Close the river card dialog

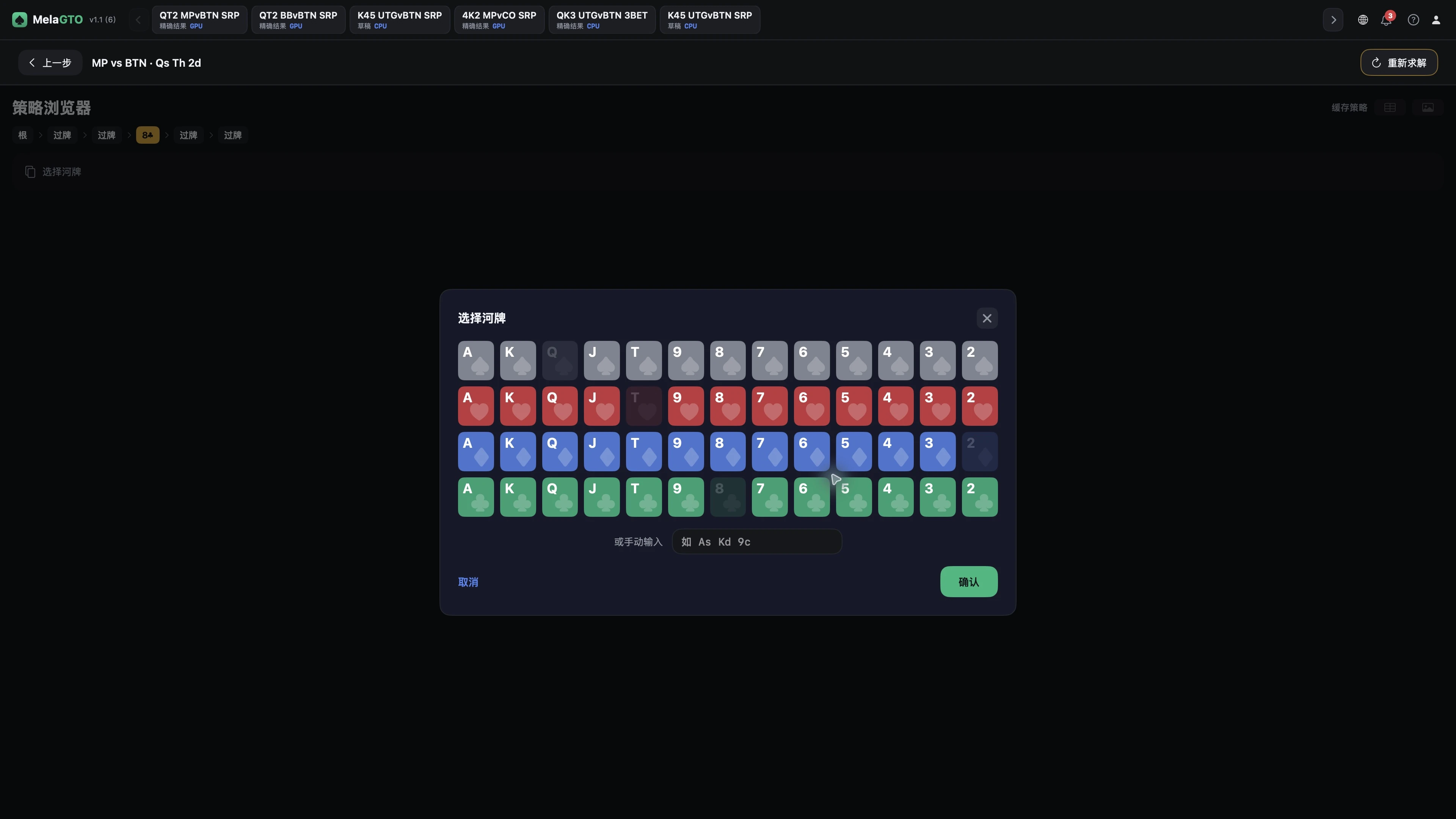point(987,318)
